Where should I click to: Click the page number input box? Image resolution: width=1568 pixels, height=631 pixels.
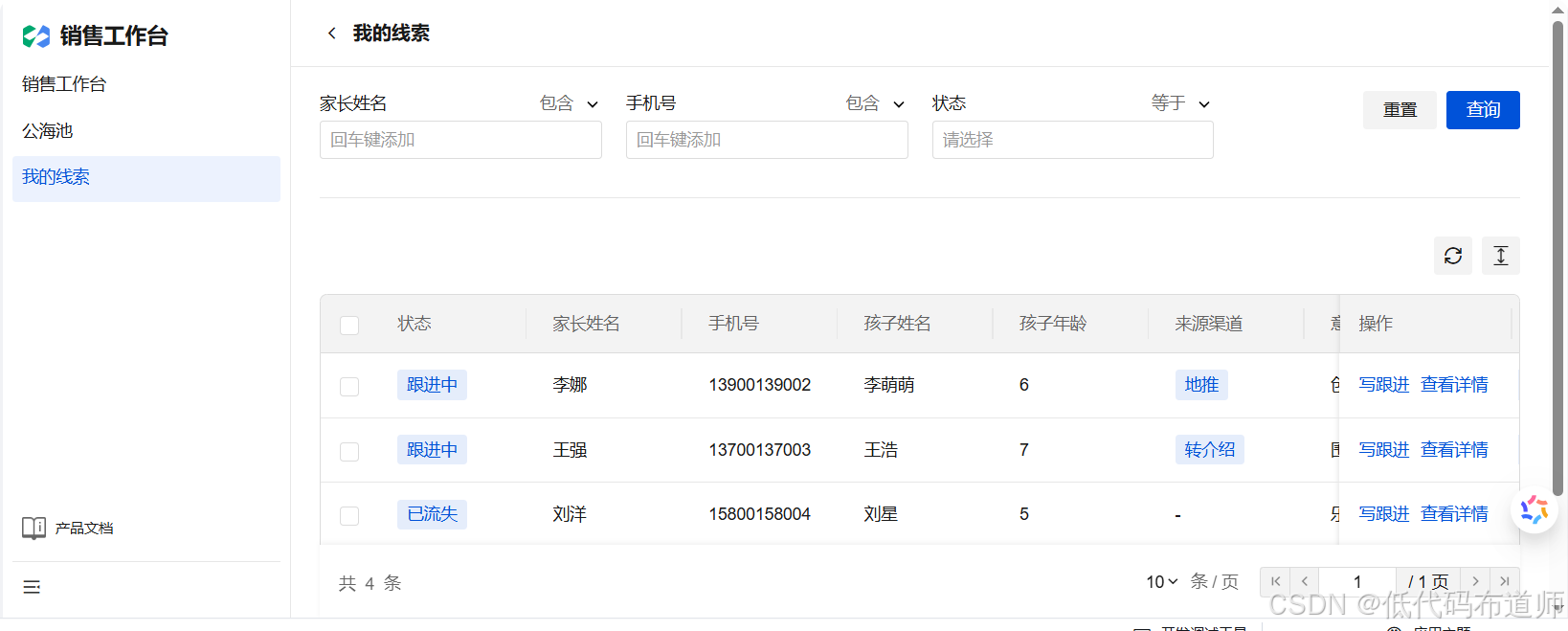(1357, 581)
